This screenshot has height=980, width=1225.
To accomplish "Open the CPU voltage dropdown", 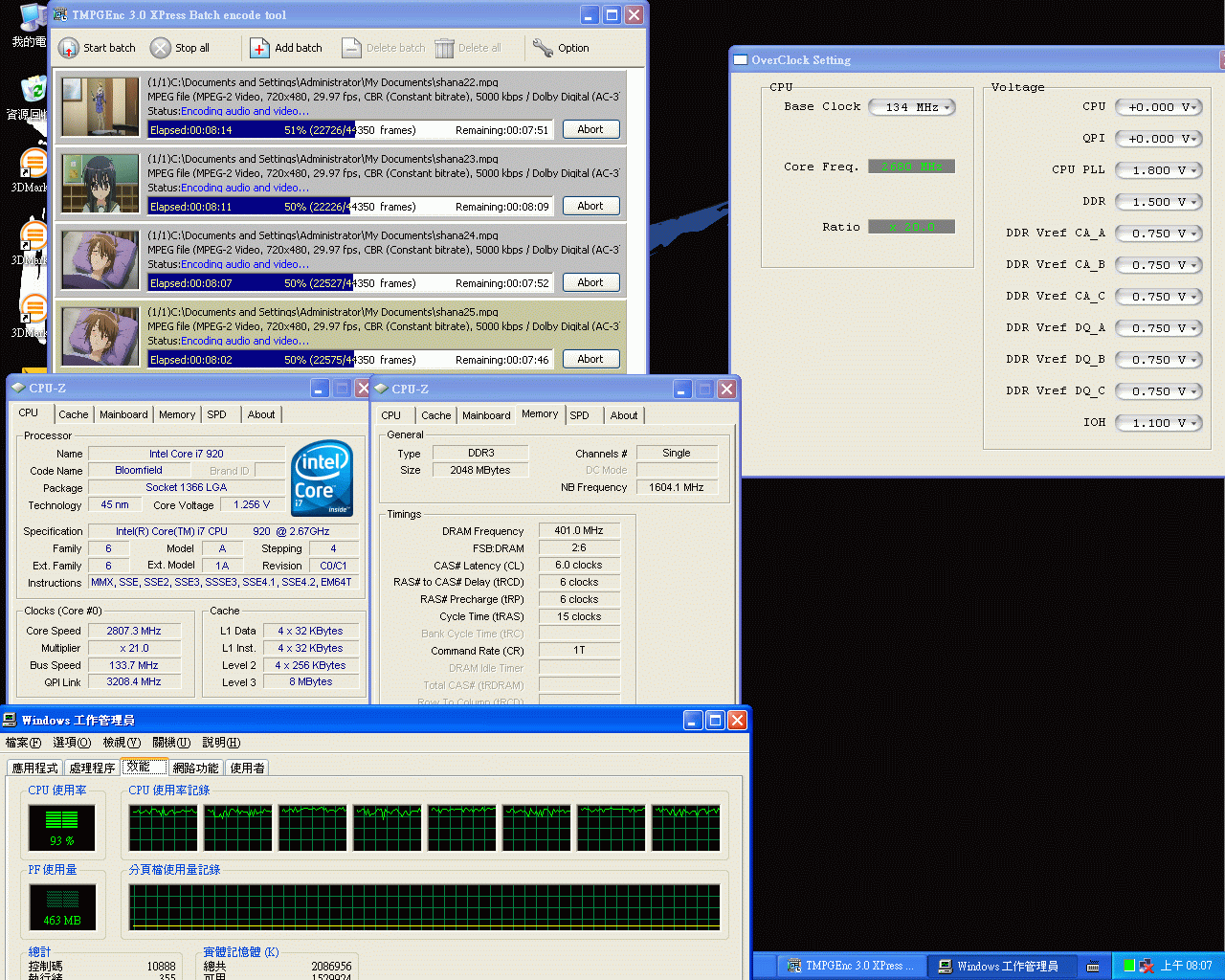I will tap(1158, 107).
